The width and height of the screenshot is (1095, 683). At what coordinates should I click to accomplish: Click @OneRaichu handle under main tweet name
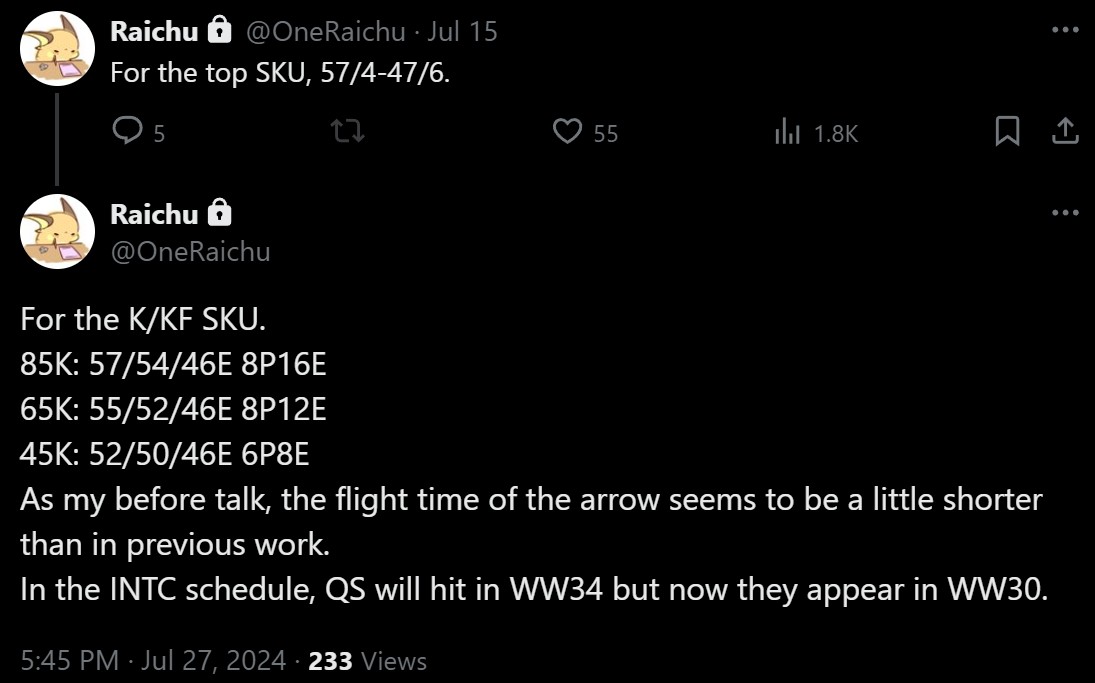pos(190,251)
